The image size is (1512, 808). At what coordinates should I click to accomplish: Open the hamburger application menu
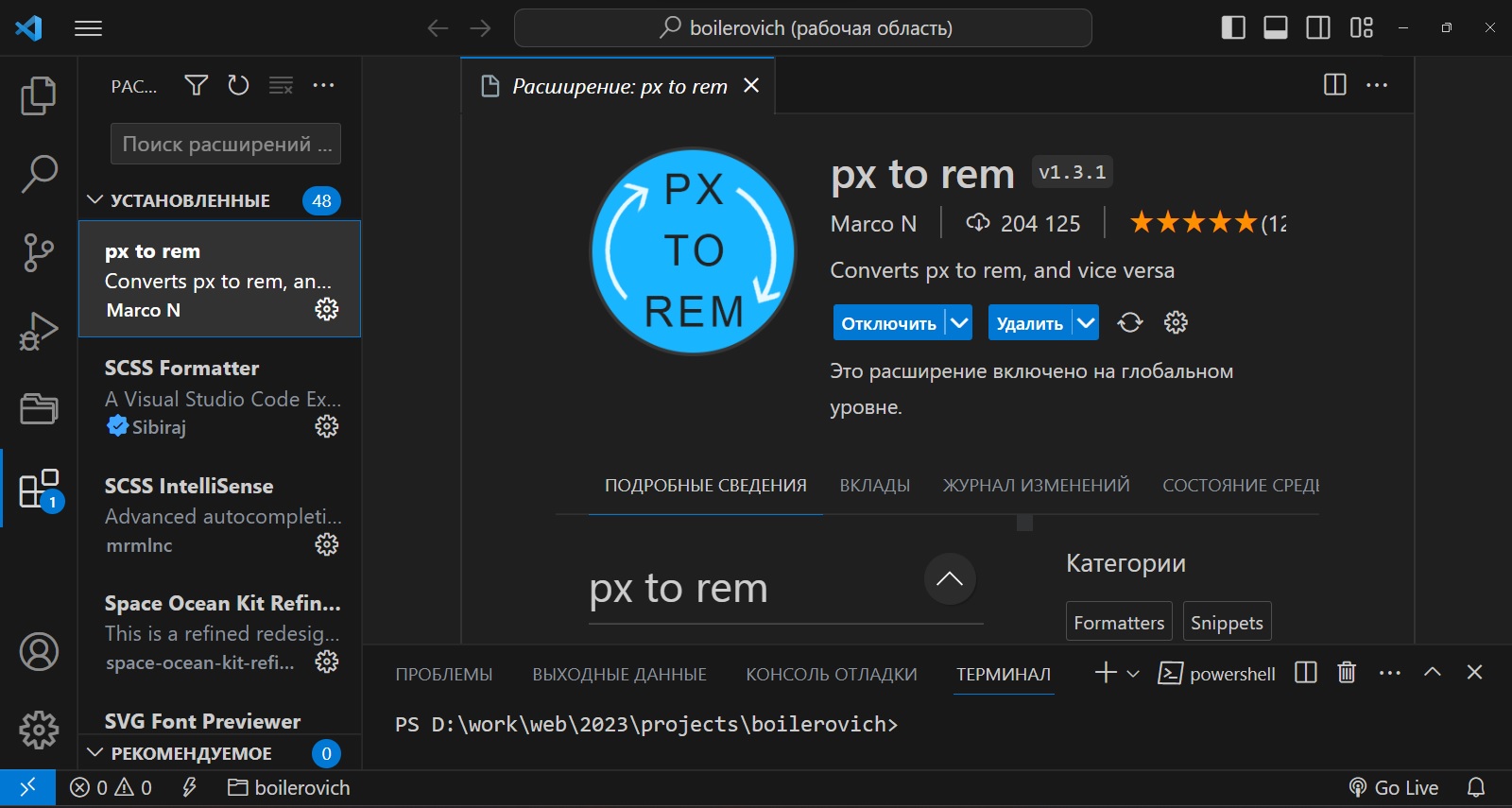pyautogui.click(x=88, y=28)
